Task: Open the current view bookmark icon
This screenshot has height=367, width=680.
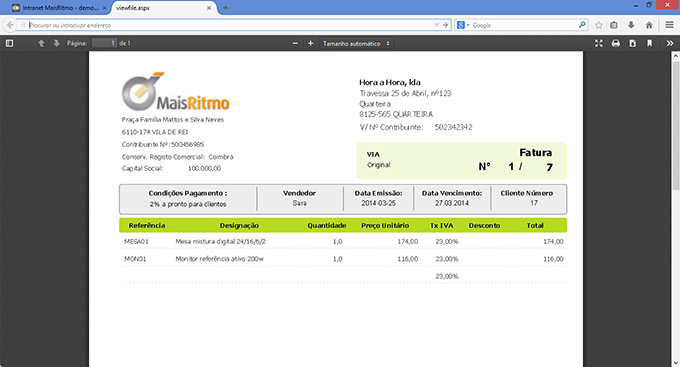Action: point(650,43)
